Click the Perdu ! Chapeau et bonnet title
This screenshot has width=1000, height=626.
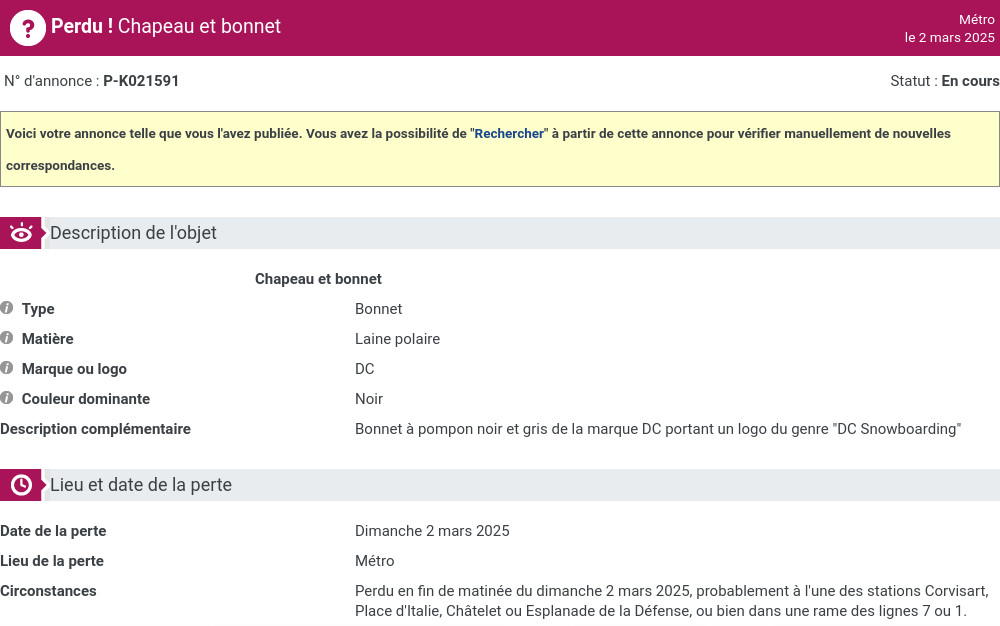click(x=166, y=26)
